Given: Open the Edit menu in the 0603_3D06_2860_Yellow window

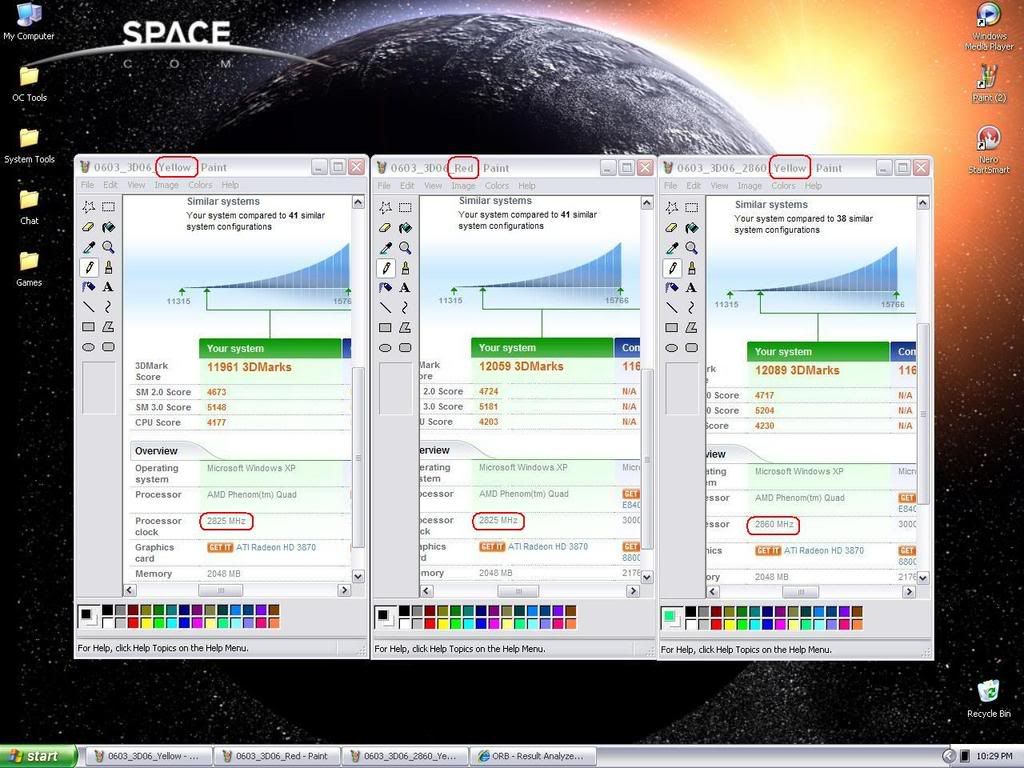Looking at the screenshot, I should pyautogui.click(x=694, y=185).
